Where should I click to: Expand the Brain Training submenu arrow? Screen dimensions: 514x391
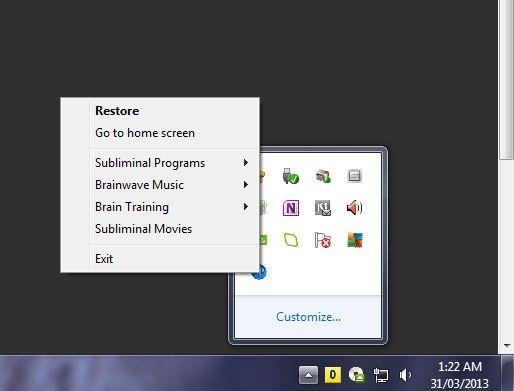(x=246, y=207)
